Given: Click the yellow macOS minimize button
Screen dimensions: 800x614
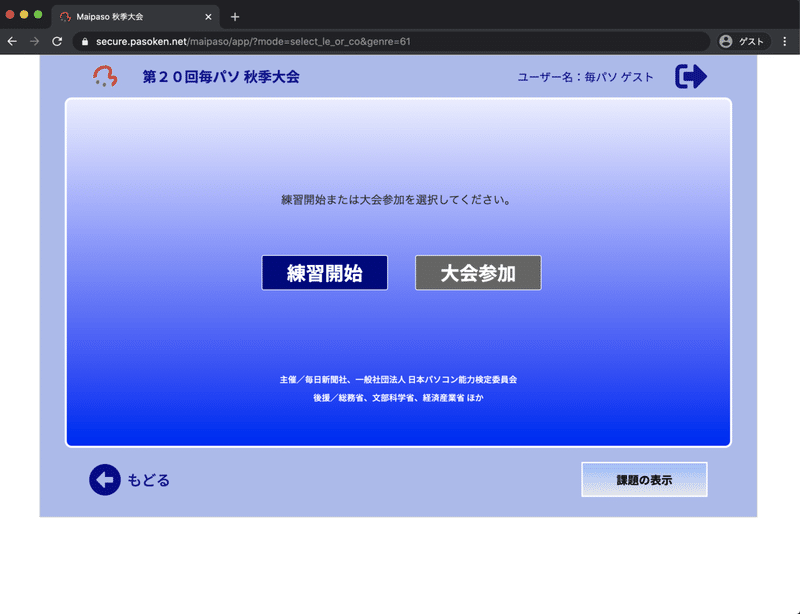Looking at the screenshot, I should coord(24,15).
